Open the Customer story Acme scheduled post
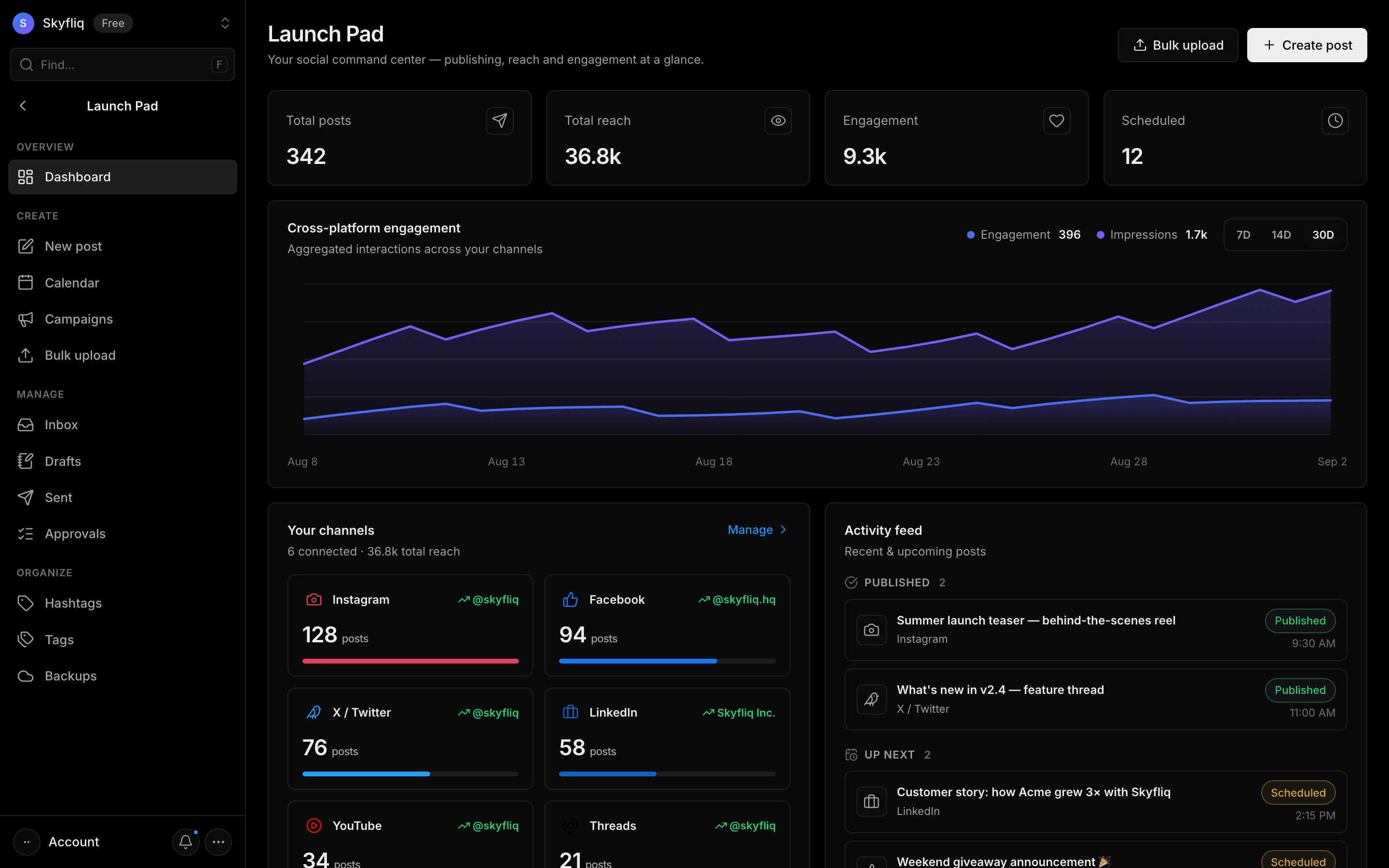The image size is (1389, 868). [x=1095, y=802]
